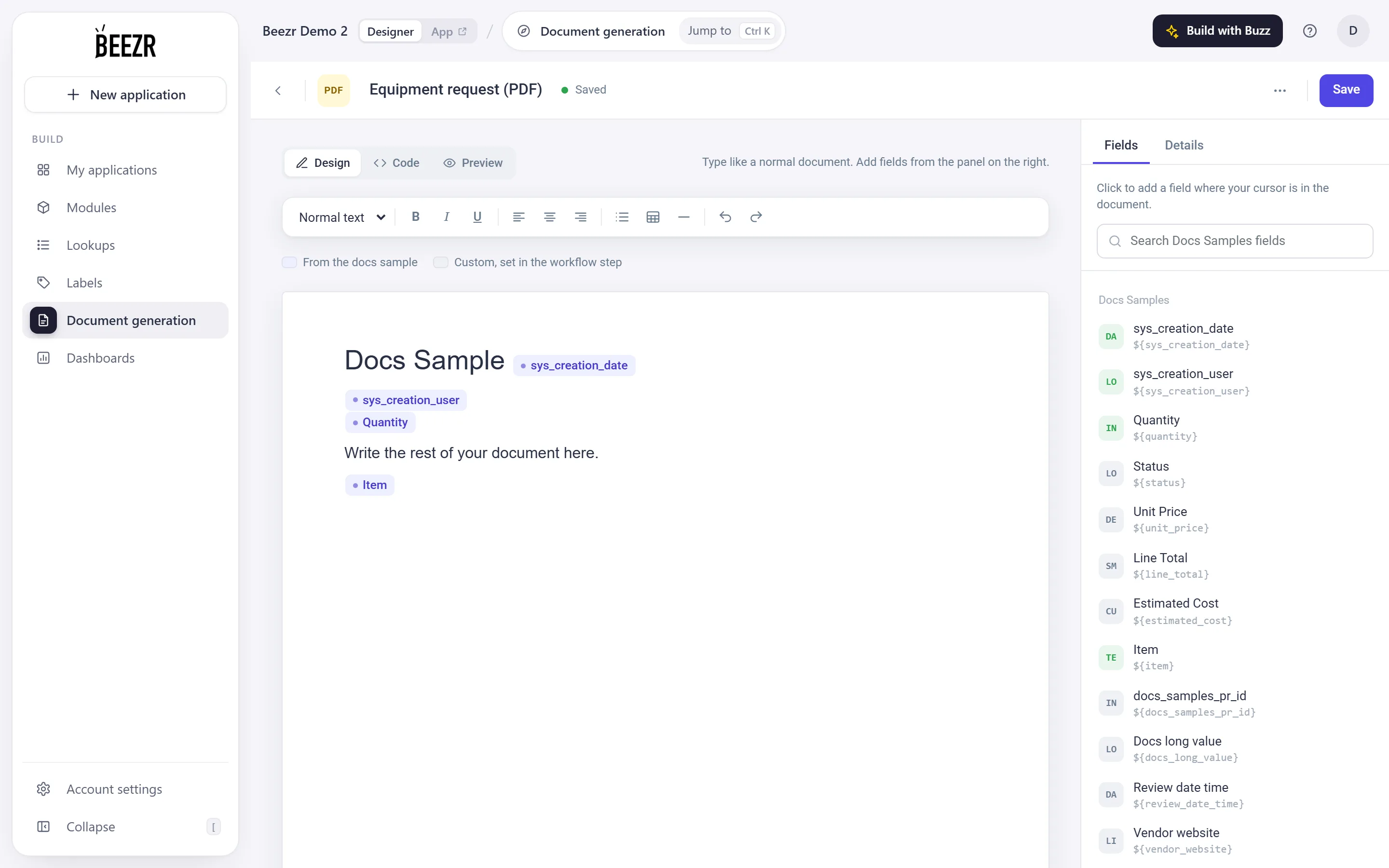The height and width of the screenshot is (868, 1389).
Task: Center align the text
Action: pos(550,217)
